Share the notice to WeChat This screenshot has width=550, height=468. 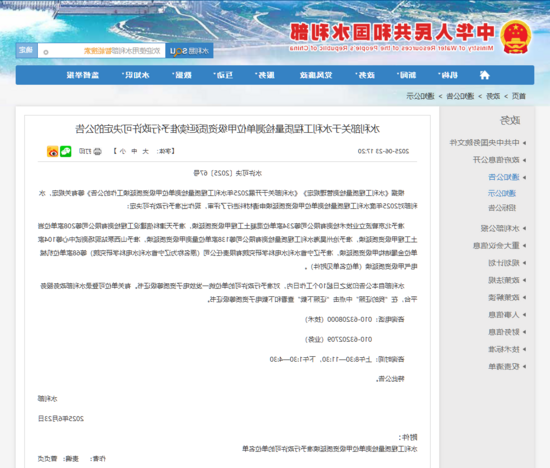click(x=66, y=151)
